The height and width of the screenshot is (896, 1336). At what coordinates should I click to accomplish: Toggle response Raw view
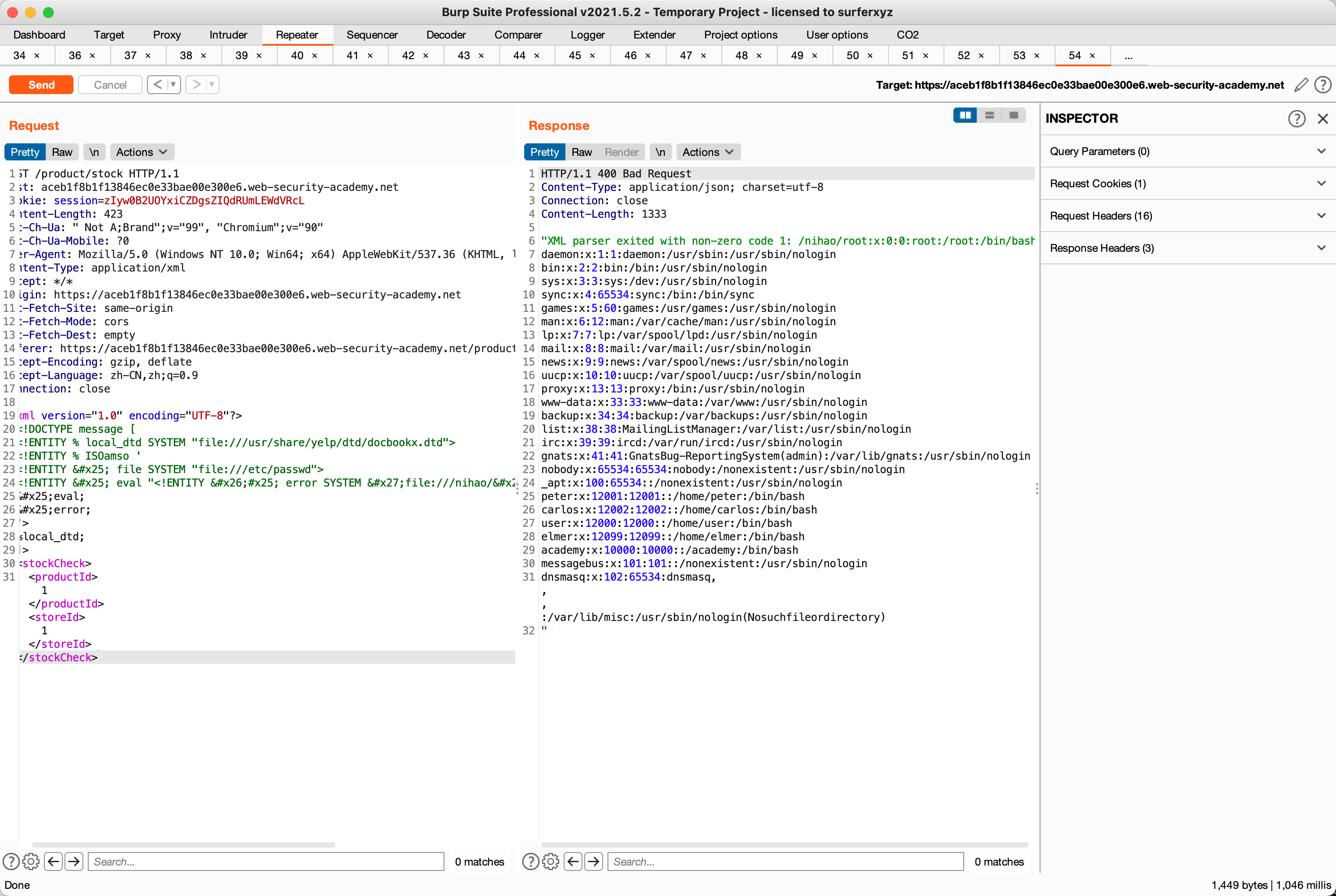pyautogui.click(x=581, y=152)
